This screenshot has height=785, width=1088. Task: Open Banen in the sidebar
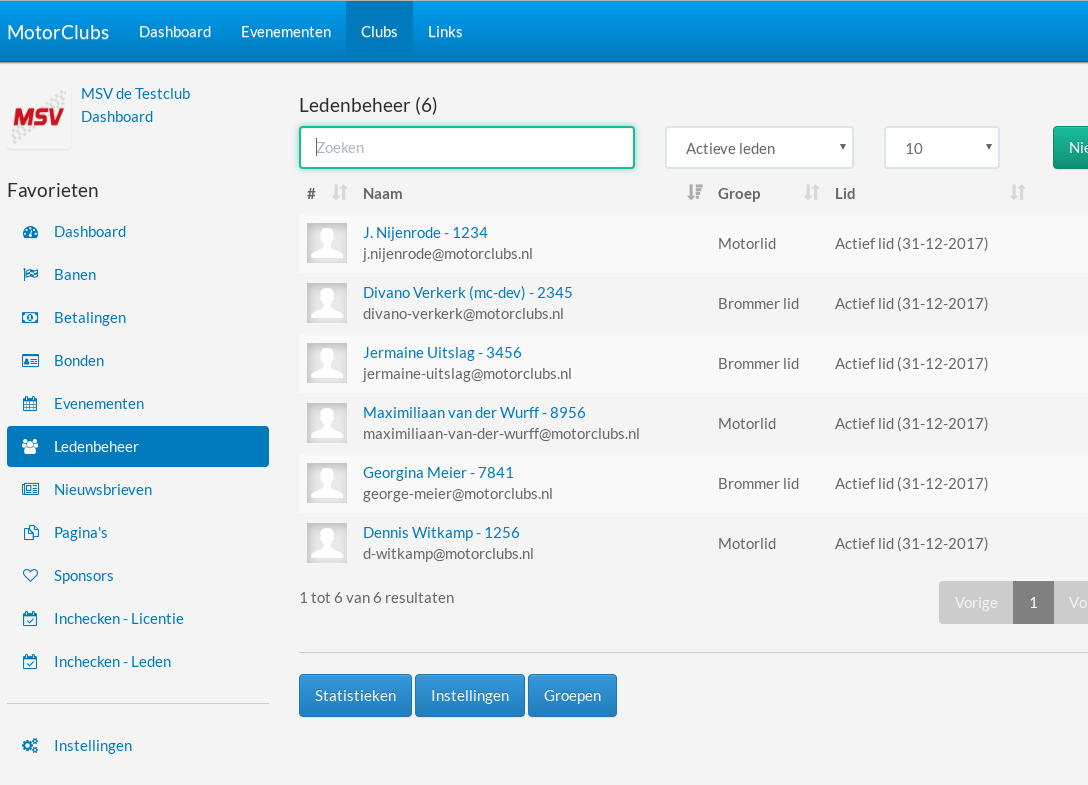pos(75,275)
